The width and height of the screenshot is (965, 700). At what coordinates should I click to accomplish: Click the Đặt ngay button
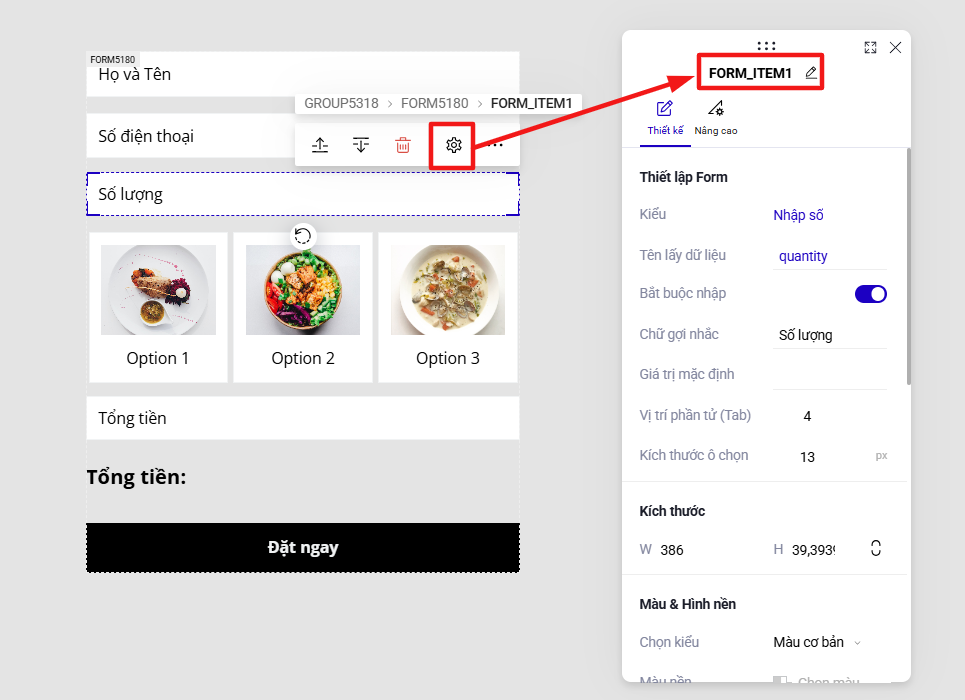coord(303,547)
